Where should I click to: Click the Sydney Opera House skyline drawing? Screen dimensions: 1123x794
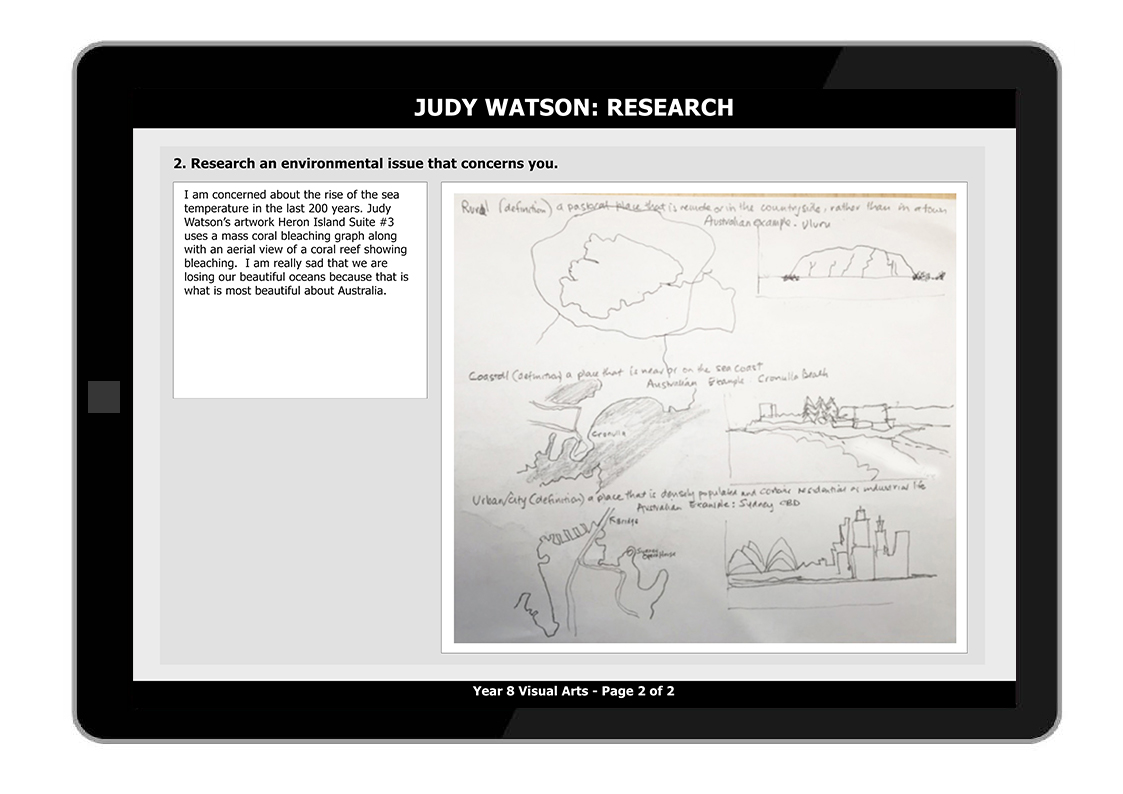pyautogui.click(x=762, y=560)
